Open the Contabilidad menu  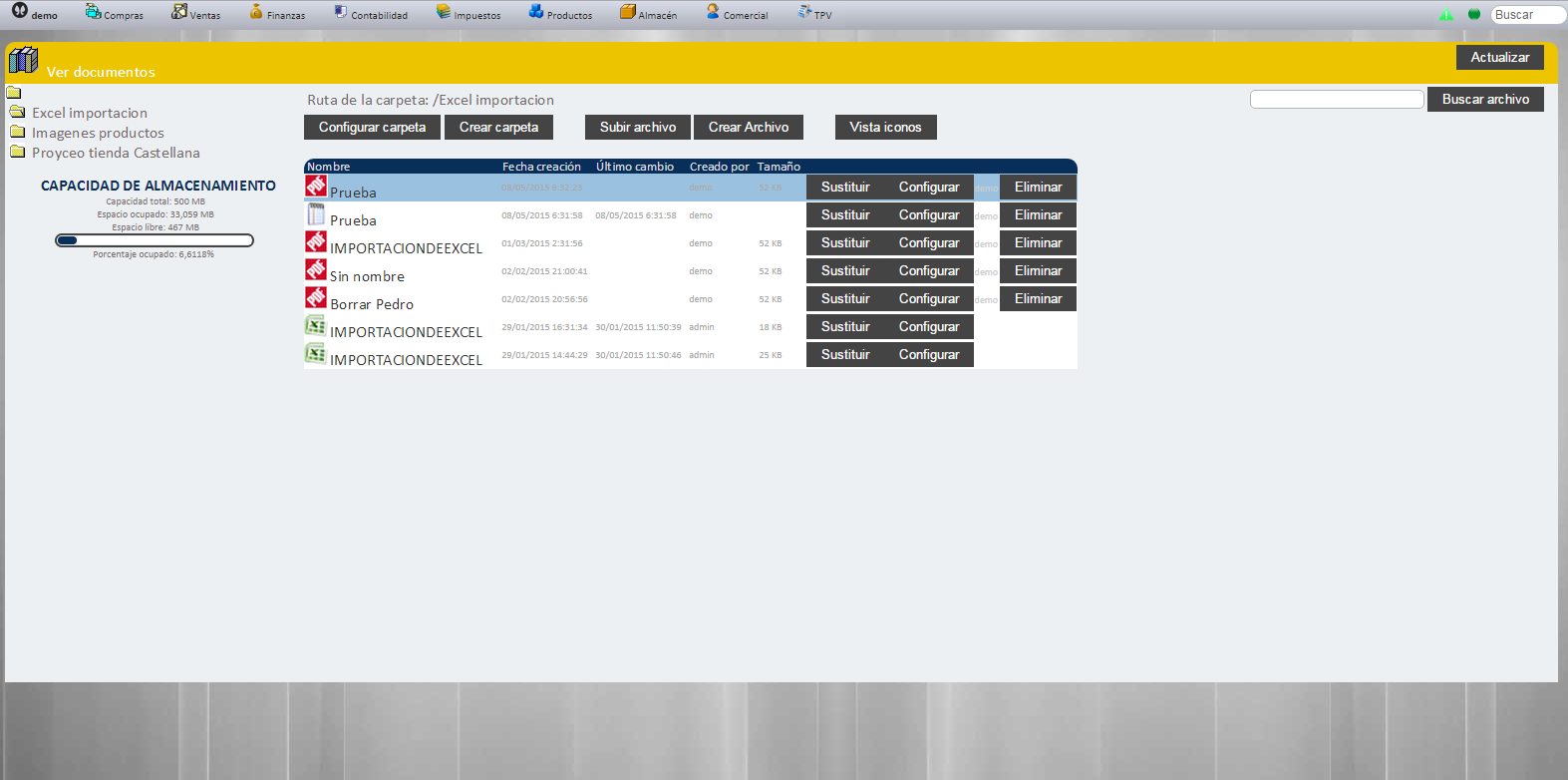pyautogui.click(x=371, y=14)
